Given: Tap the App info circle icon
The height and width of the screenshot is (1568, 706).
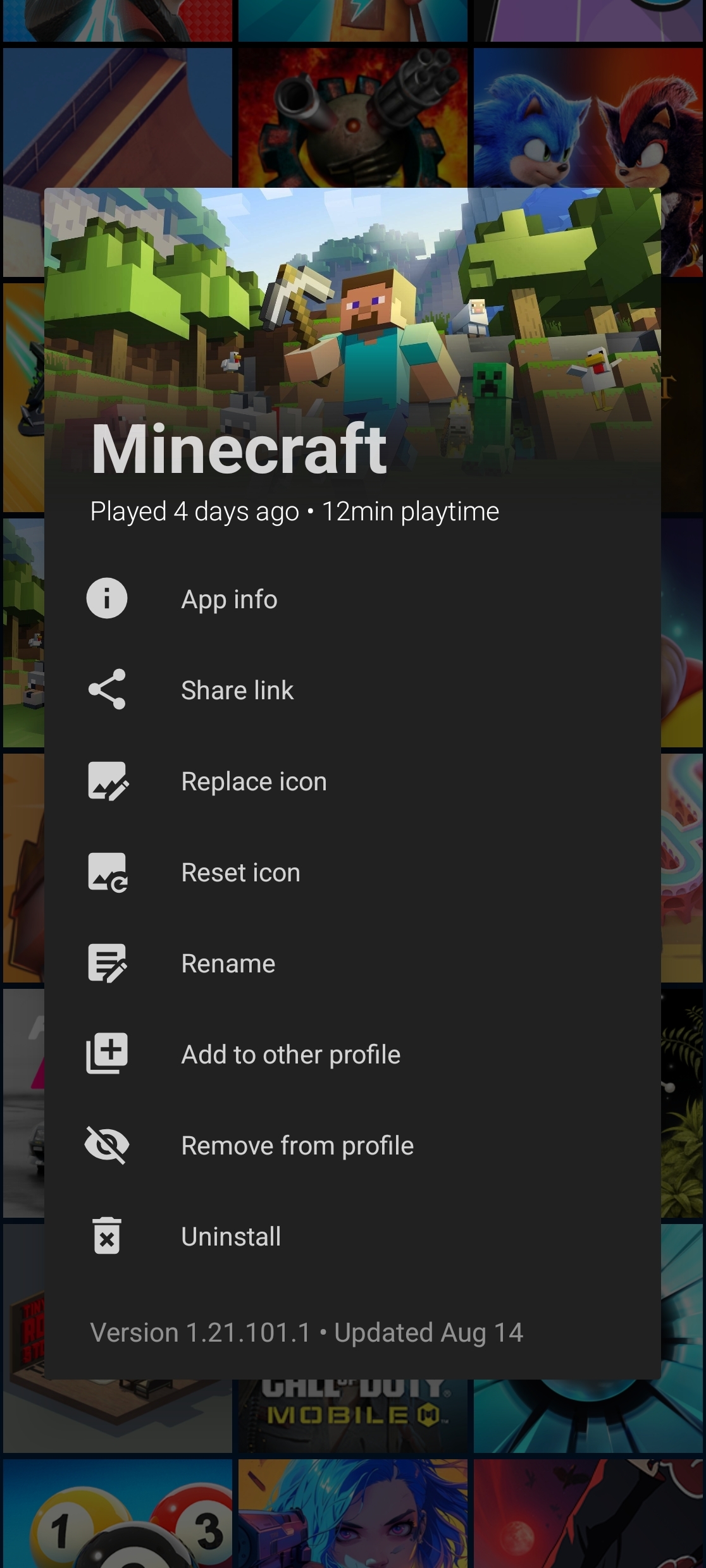Looking at the screenshot, I should coord(107,598).
